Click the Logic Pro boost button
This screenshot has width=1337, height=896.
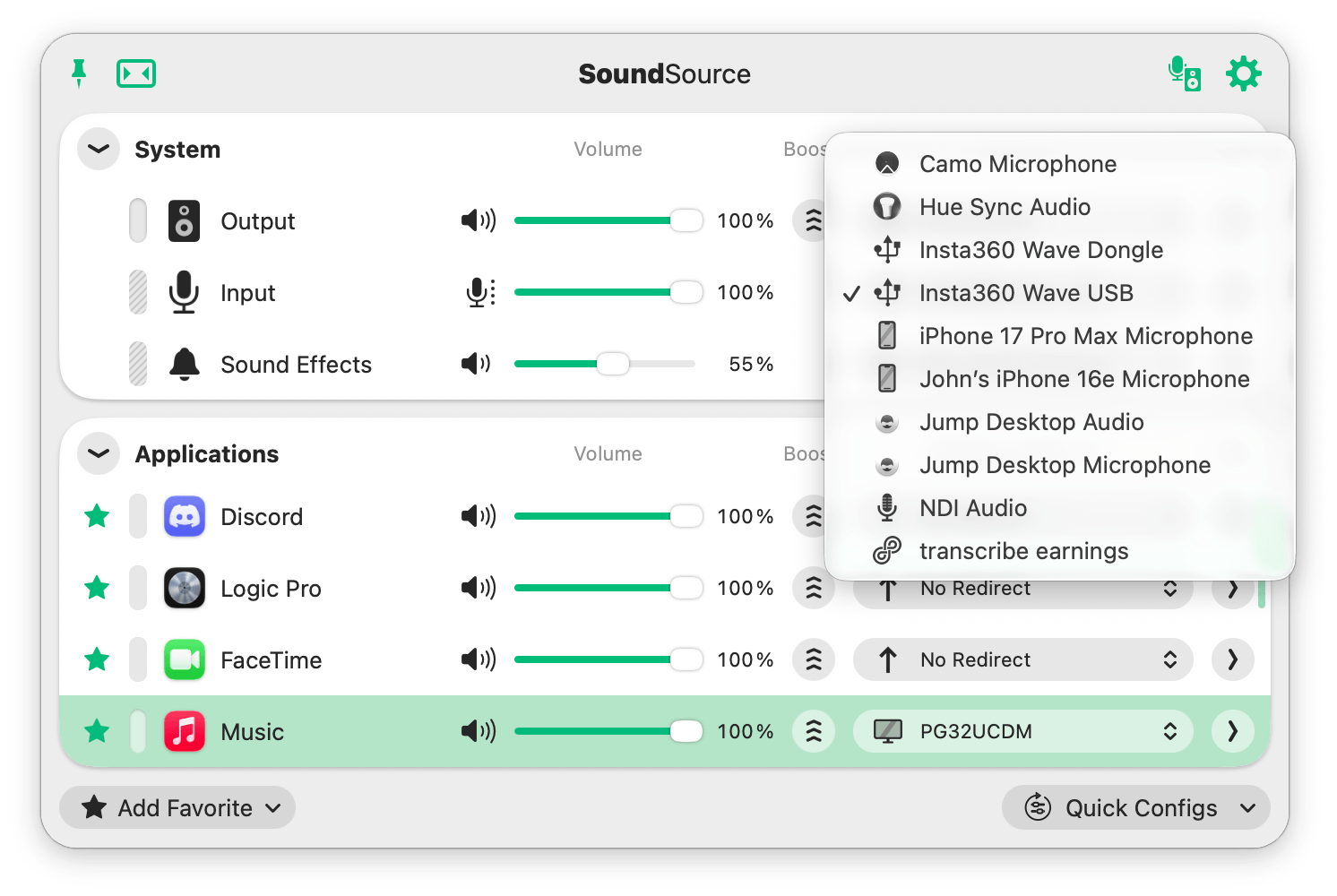814,588
